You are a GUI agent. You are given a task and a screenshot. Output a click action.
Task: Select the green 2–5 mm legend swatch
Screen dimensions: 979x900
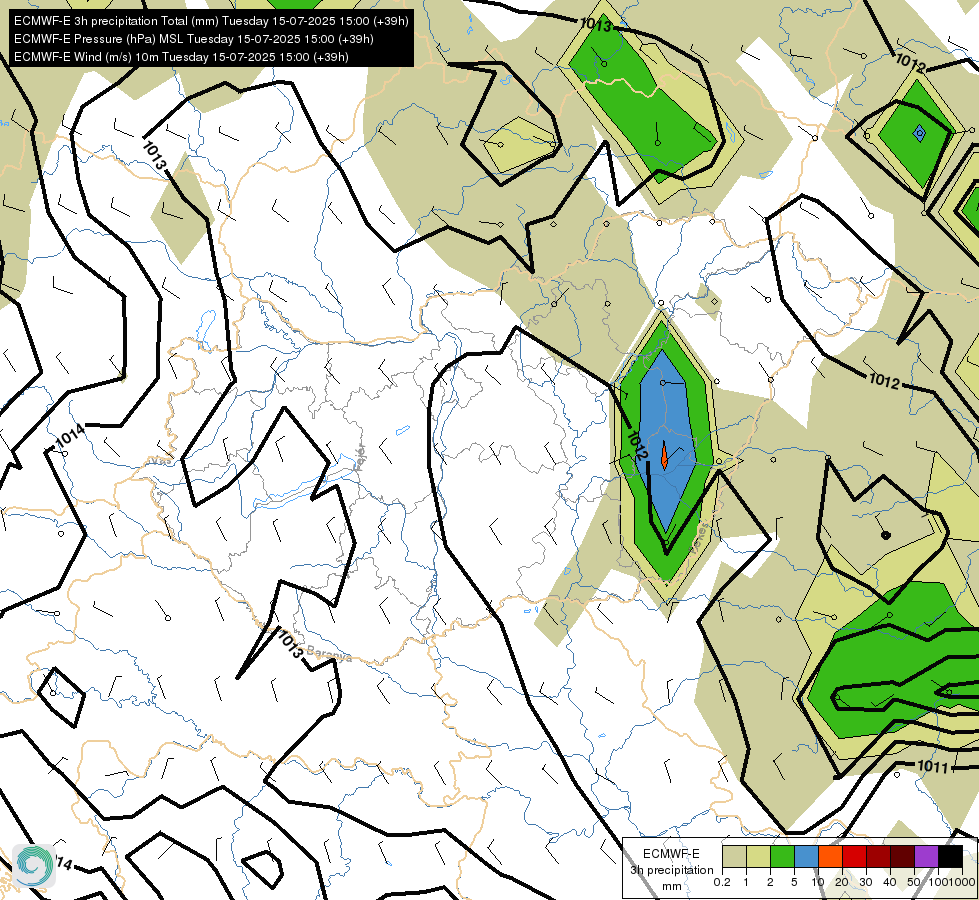pyautogui.click(x=782, y=856)
